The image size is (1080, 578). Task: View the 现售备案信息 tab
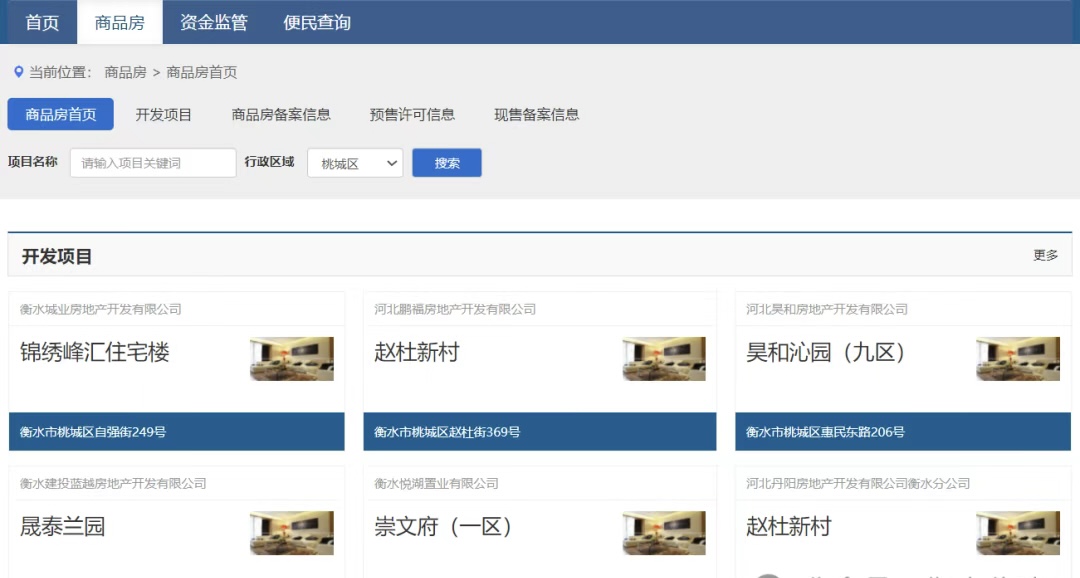pos(536,114)
